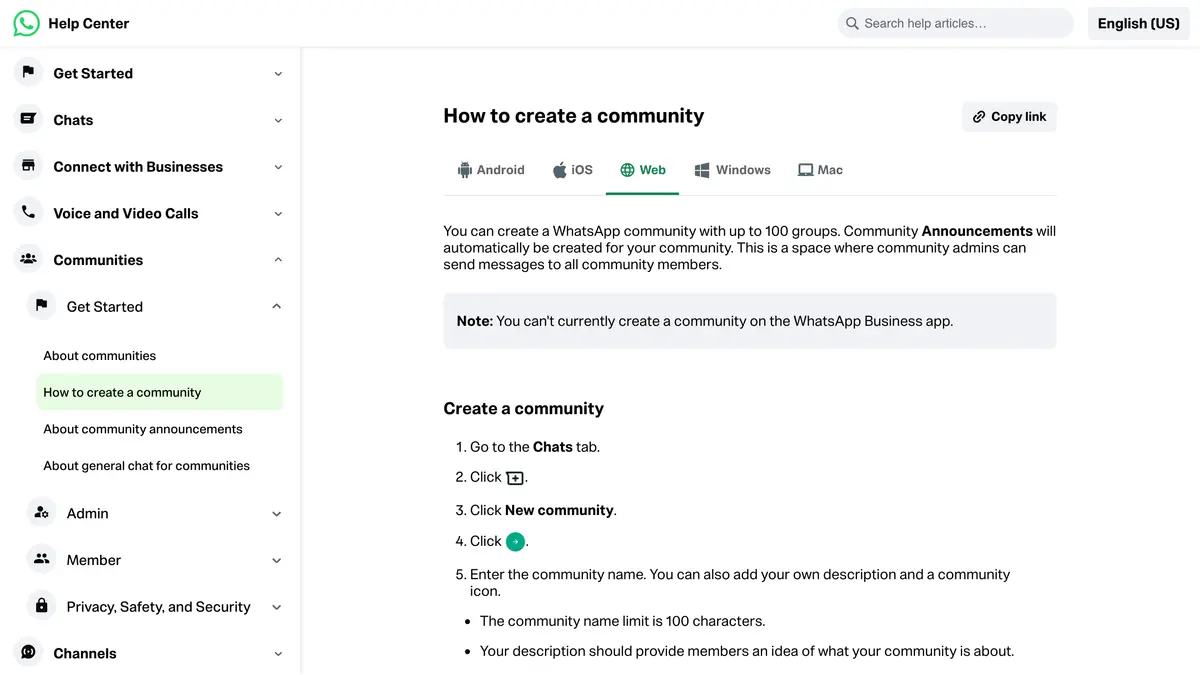The image size is (1200, 675).
Task: Click the Communities people icon
Action: (x=28, y=259)
